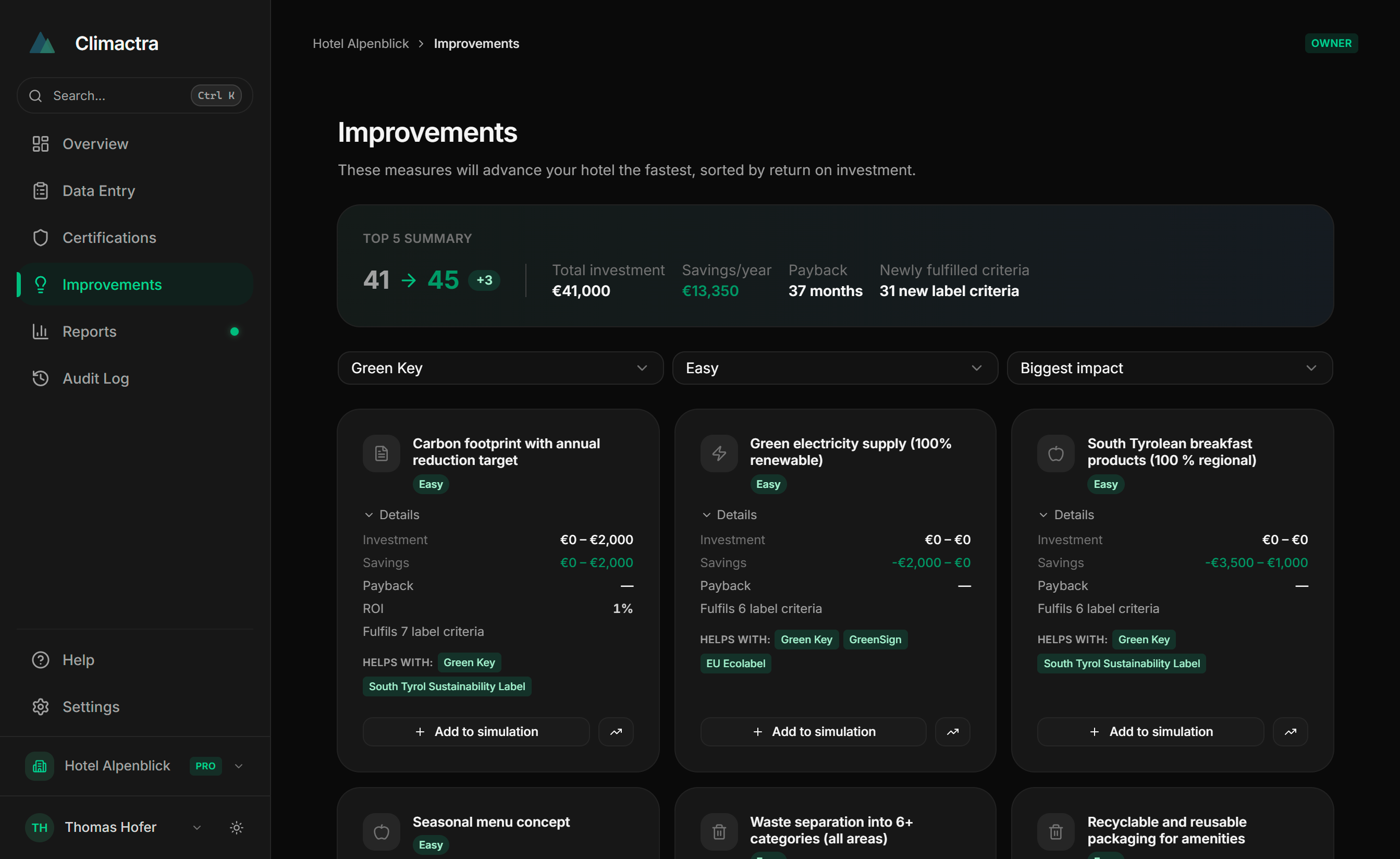Click the green notification dot on Reports
The height and width of the screenshot is (859, 1400).
pos(234,331)
